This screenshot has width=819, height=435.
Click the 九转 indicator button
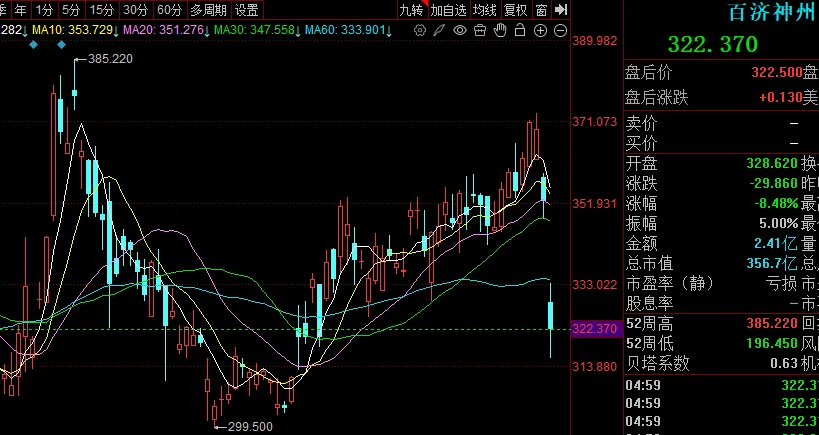pyautogui.click(x=411, y=9)
